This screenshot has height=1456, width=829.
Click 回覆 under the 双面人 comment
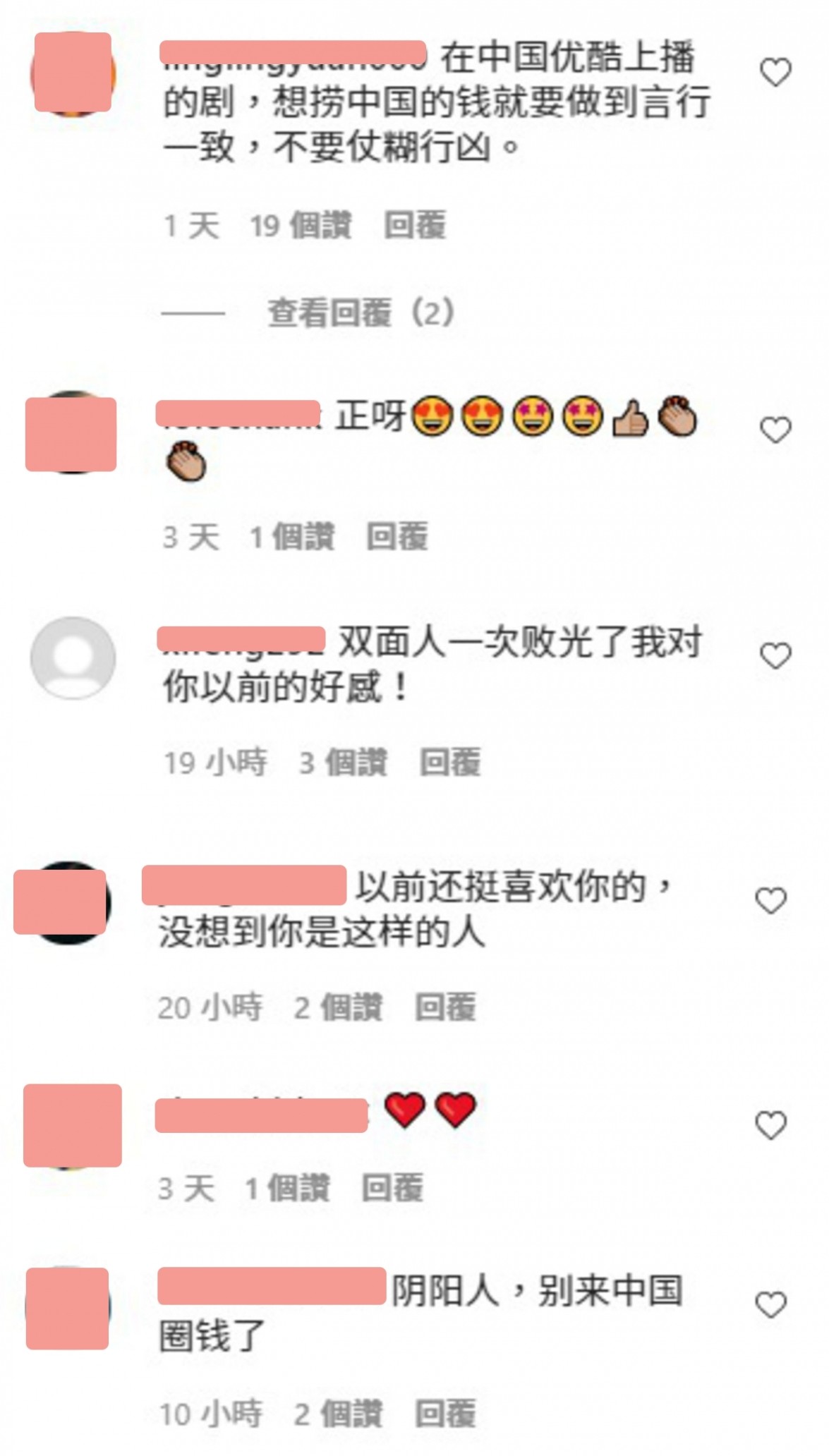(450, 763)
